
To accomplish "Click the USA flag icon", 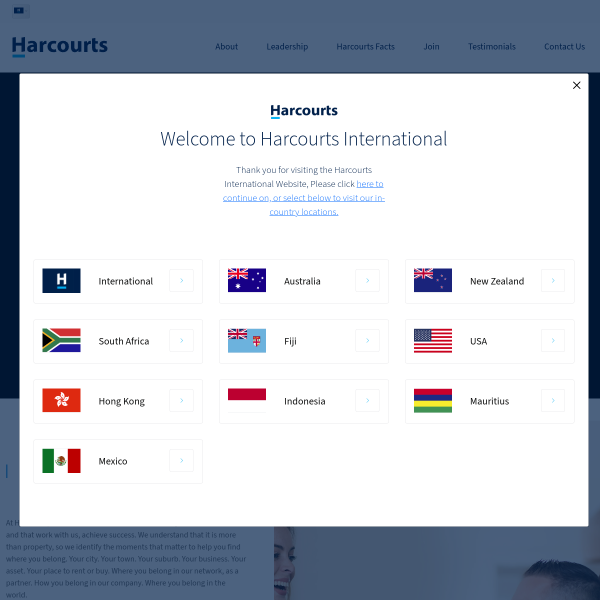I will click(433, 340).
